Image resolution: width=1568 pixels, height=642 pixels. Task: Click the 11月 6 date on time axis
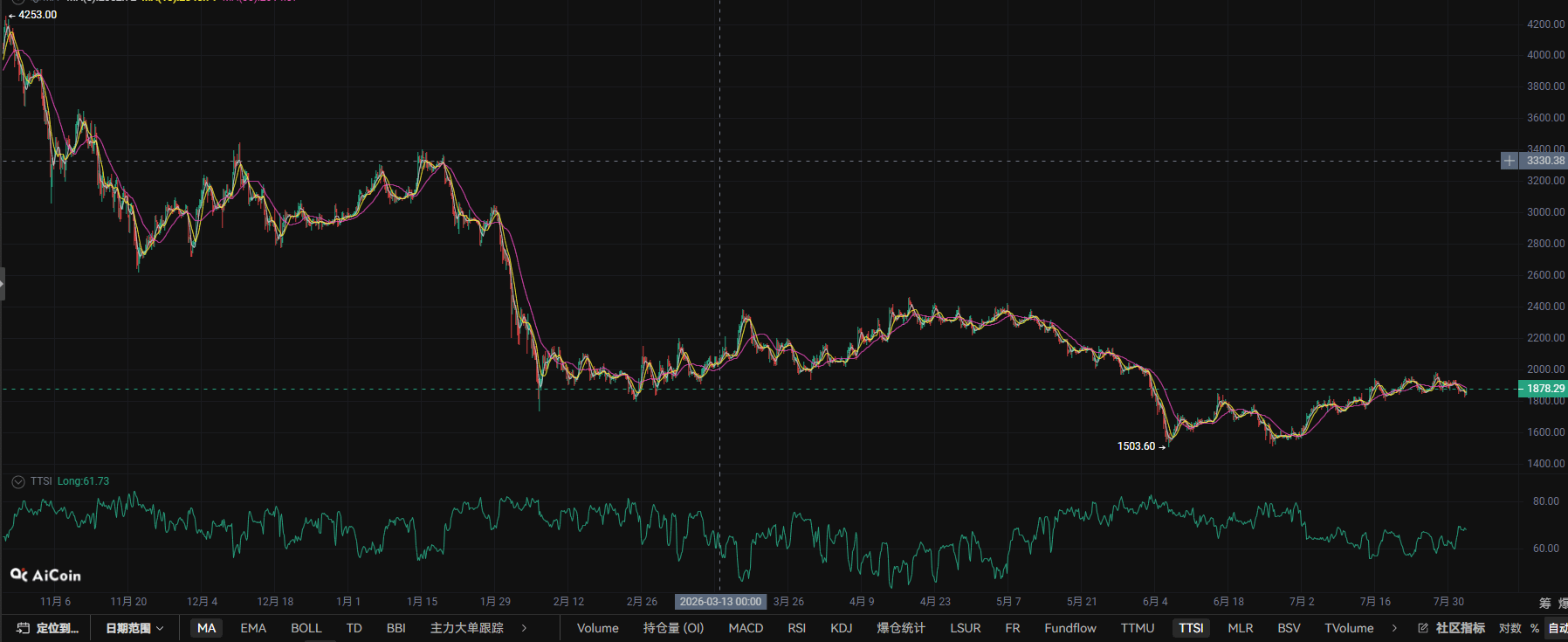55,602
